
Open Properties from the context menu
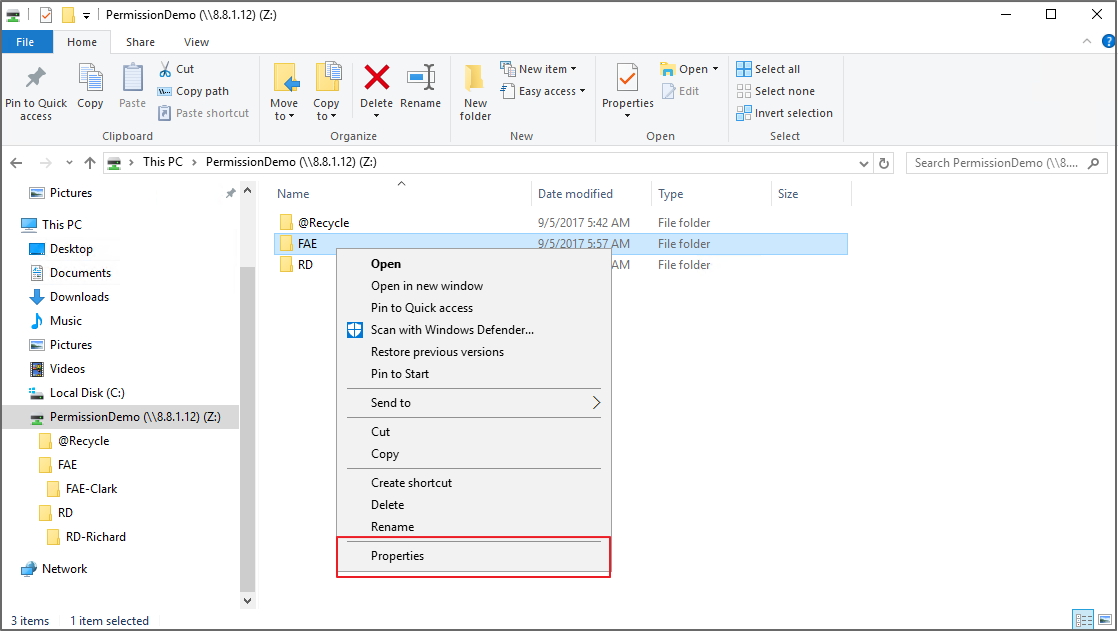pyautogui.click(x=397, y=556)
